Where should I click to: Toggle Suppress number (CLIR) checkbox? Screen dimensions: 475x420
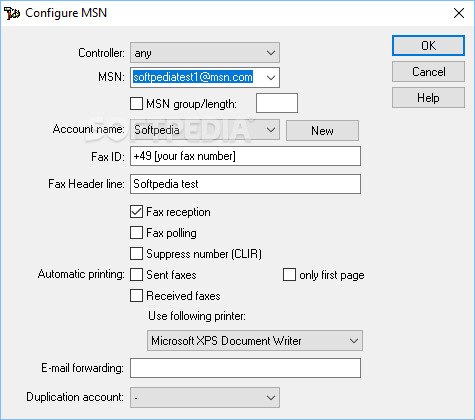click(136, 254)
